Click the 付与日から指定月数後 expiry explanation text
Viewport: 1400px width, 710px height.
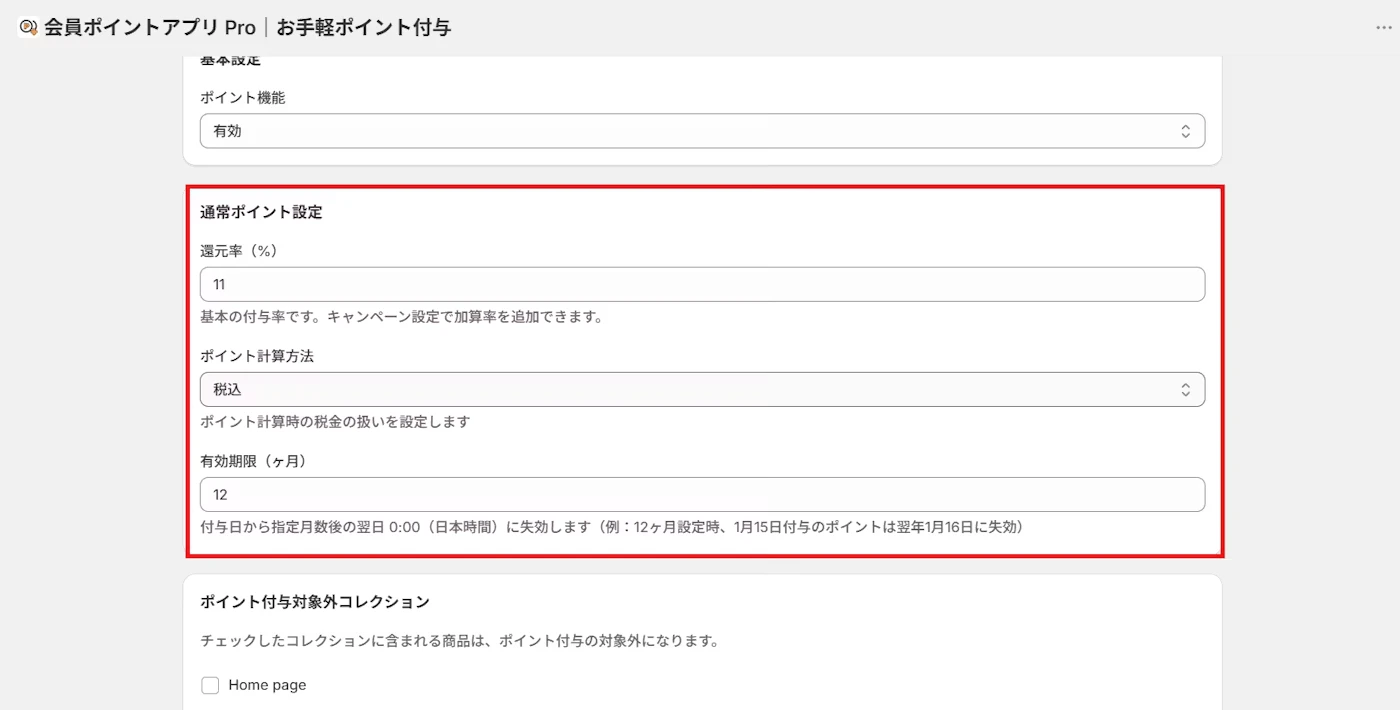[611, 527]
